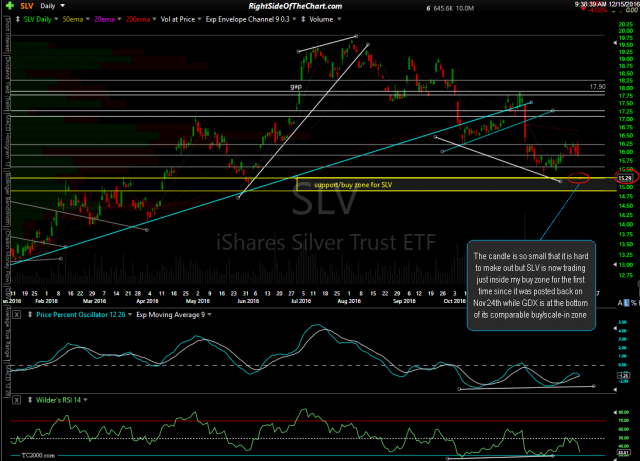Open Exp Moving Average 9 dropdown

pos(209,315)
